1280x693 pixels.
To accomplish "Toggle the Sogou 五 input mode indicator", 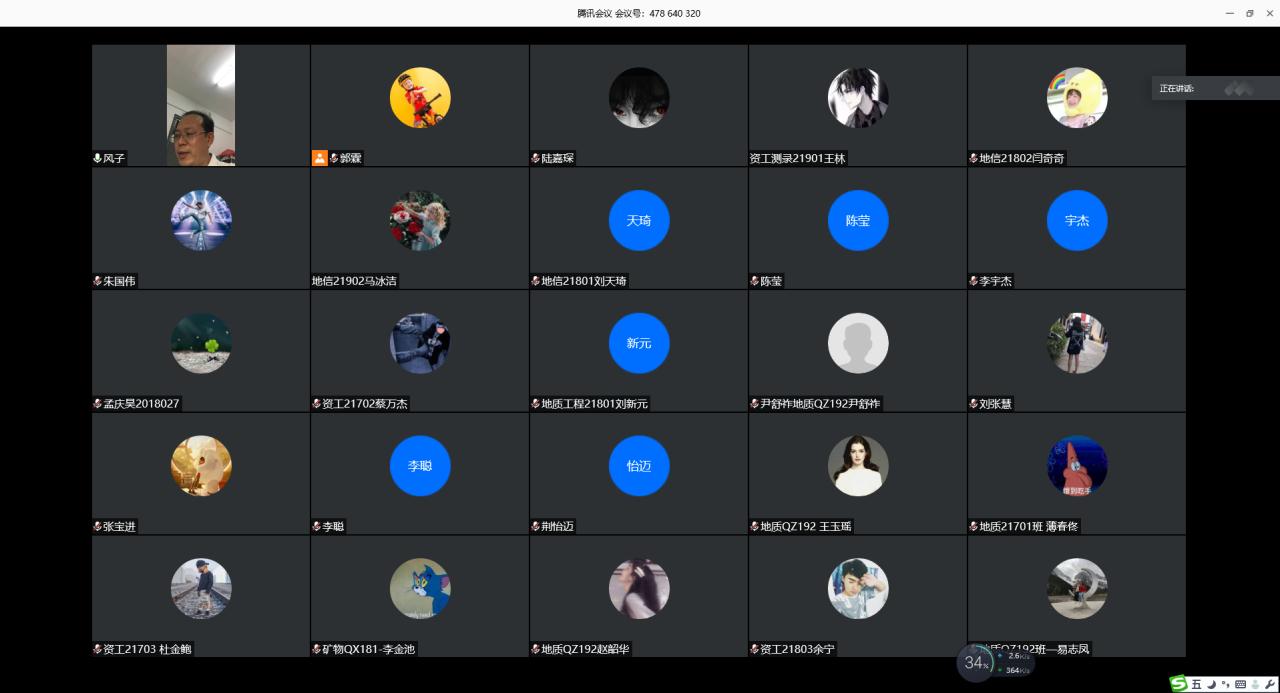I will coord(1196,684).
